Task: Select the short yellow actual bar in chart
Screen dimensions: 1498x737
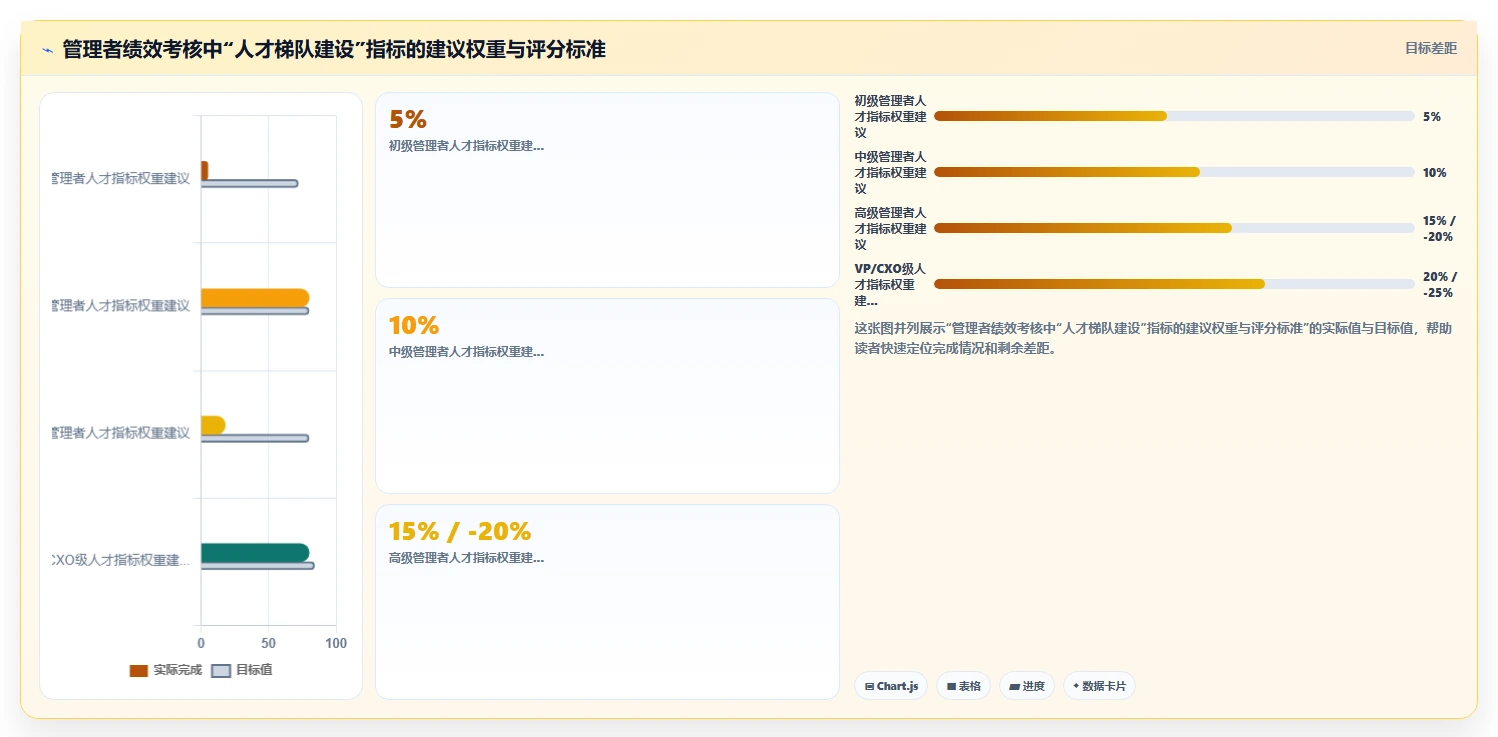Action: coord(213,425)
